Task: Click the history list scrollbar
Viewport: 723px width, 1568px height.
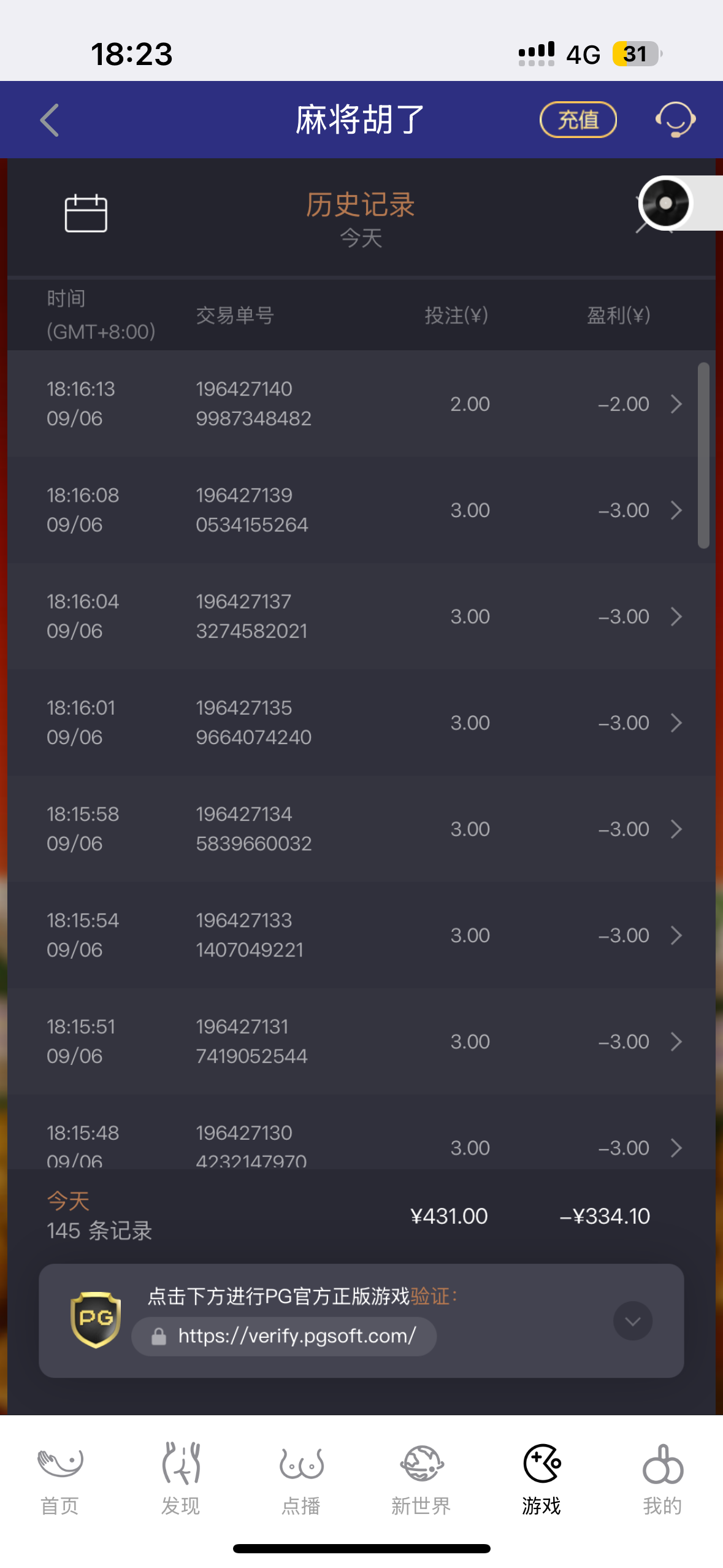Action: pos(703,455)
